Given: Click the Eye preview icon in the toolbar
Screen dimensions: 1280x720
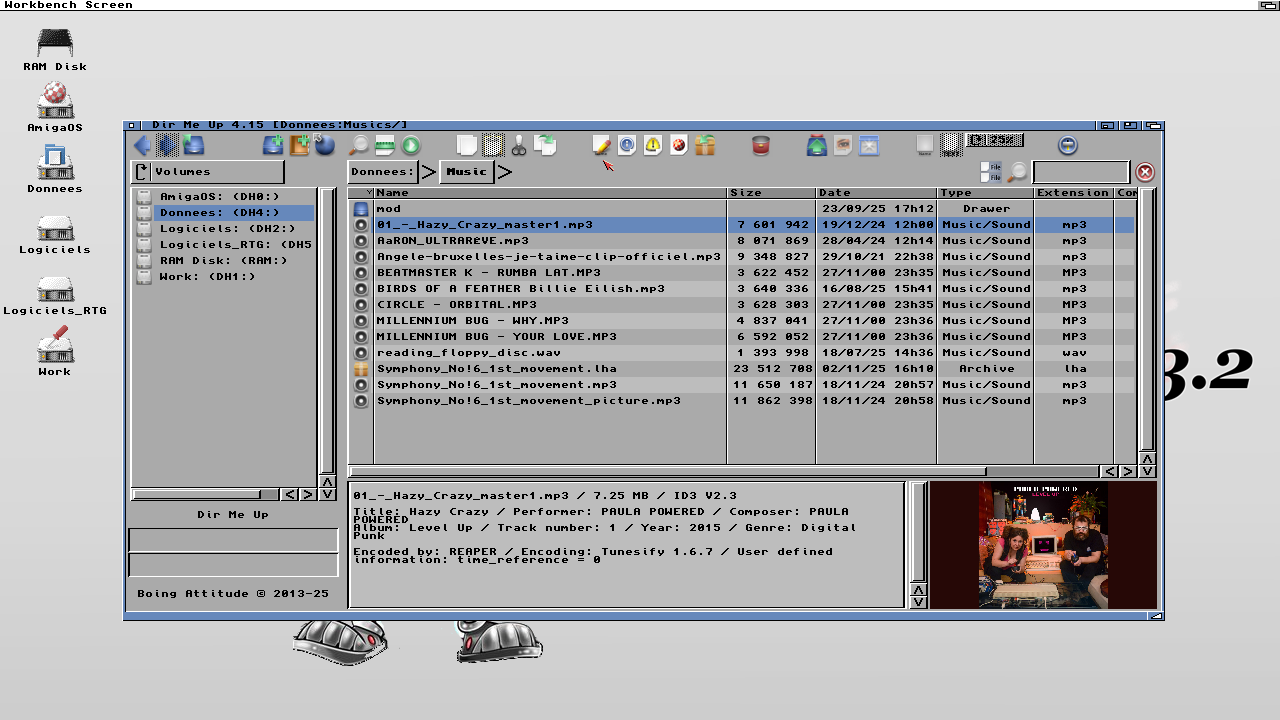Looking at the screenshot, I should [x=841, y=145].
